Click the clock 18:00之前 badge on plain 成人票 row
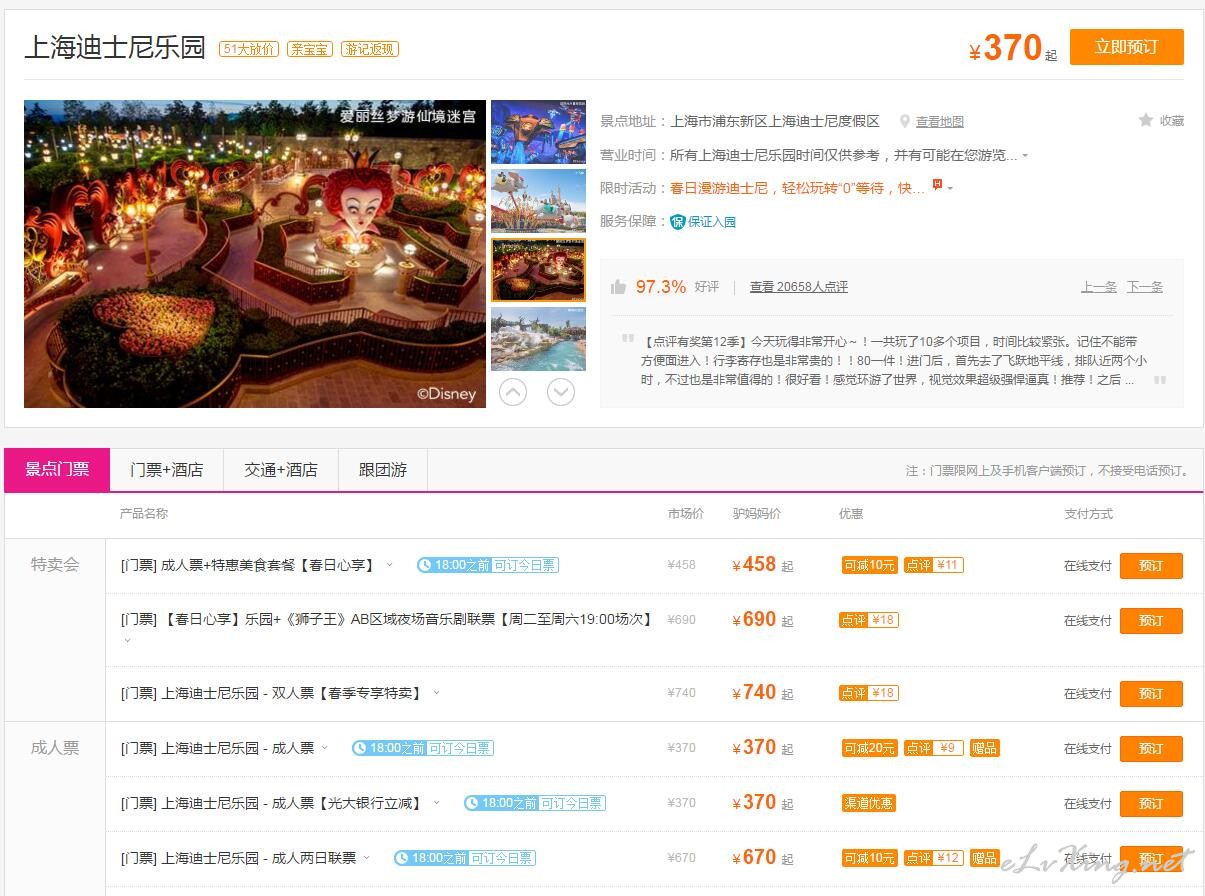The image size is (1205, 896). [422, 748]
